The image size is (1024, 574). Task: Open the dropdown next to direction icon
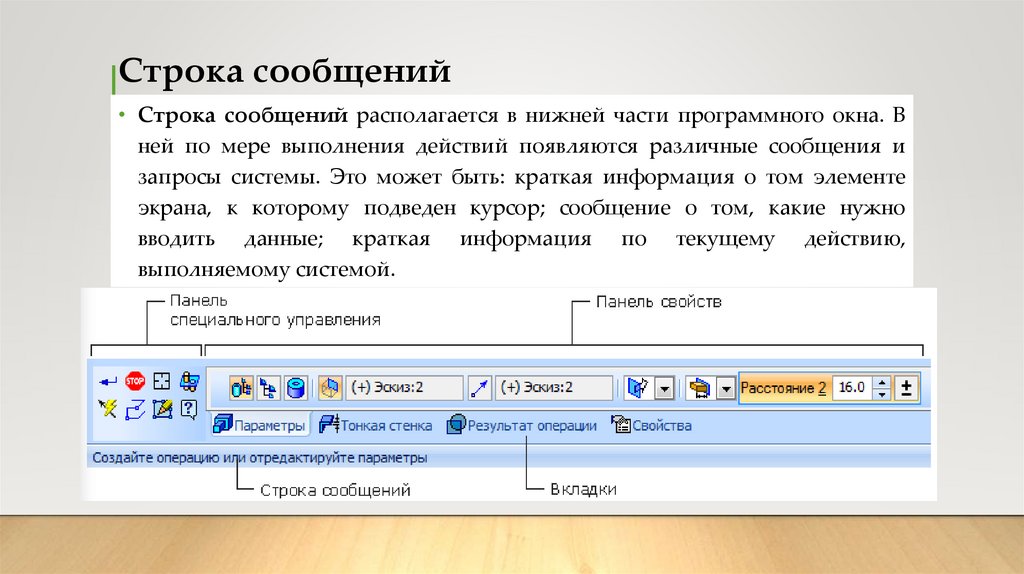(x=665, y=389)
